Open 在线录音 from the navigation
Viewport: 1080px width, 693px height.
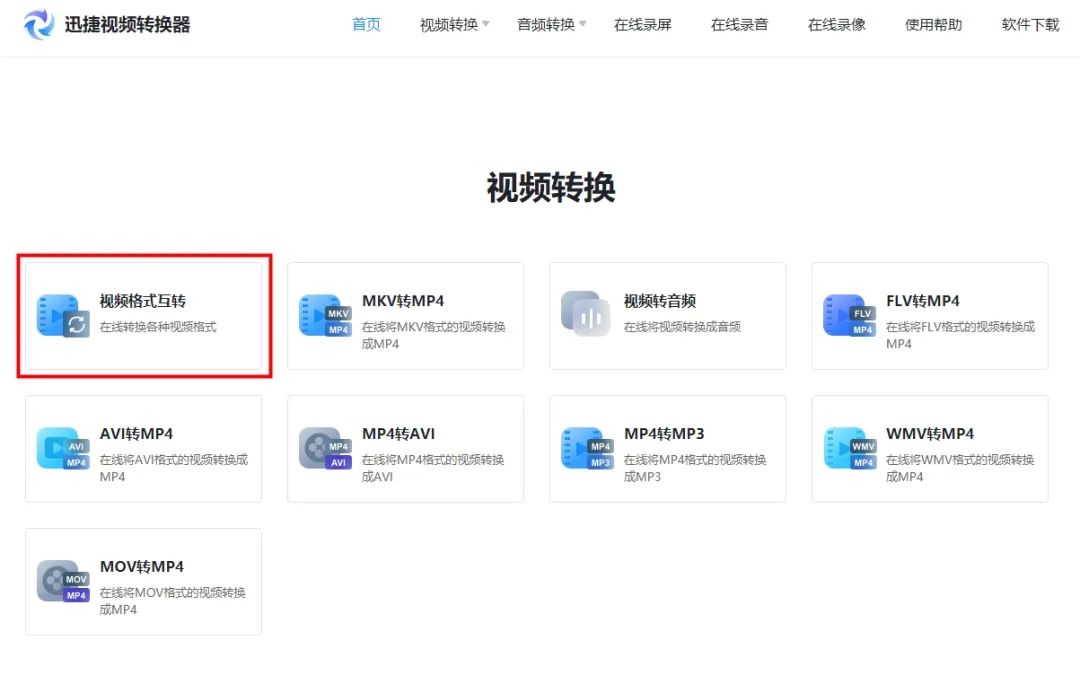point(740,25)
